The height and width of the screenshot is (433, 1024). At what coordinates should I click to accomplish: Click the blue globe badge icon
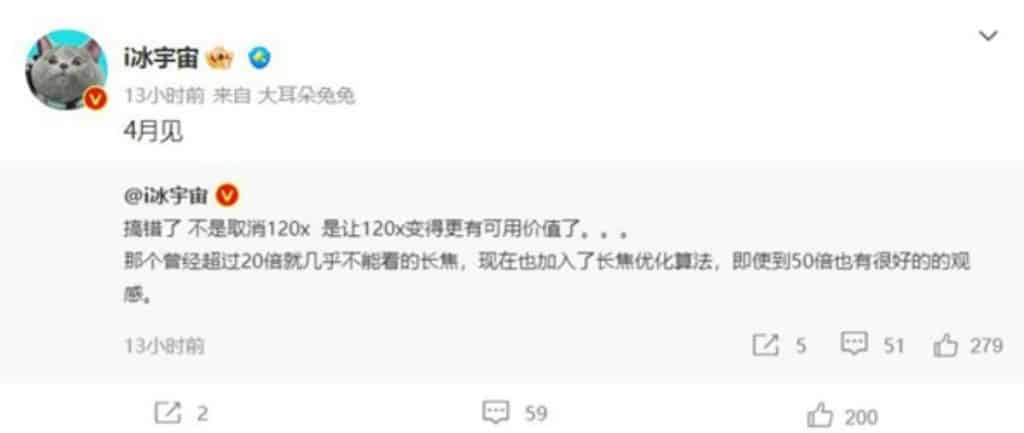click(259, 59)
